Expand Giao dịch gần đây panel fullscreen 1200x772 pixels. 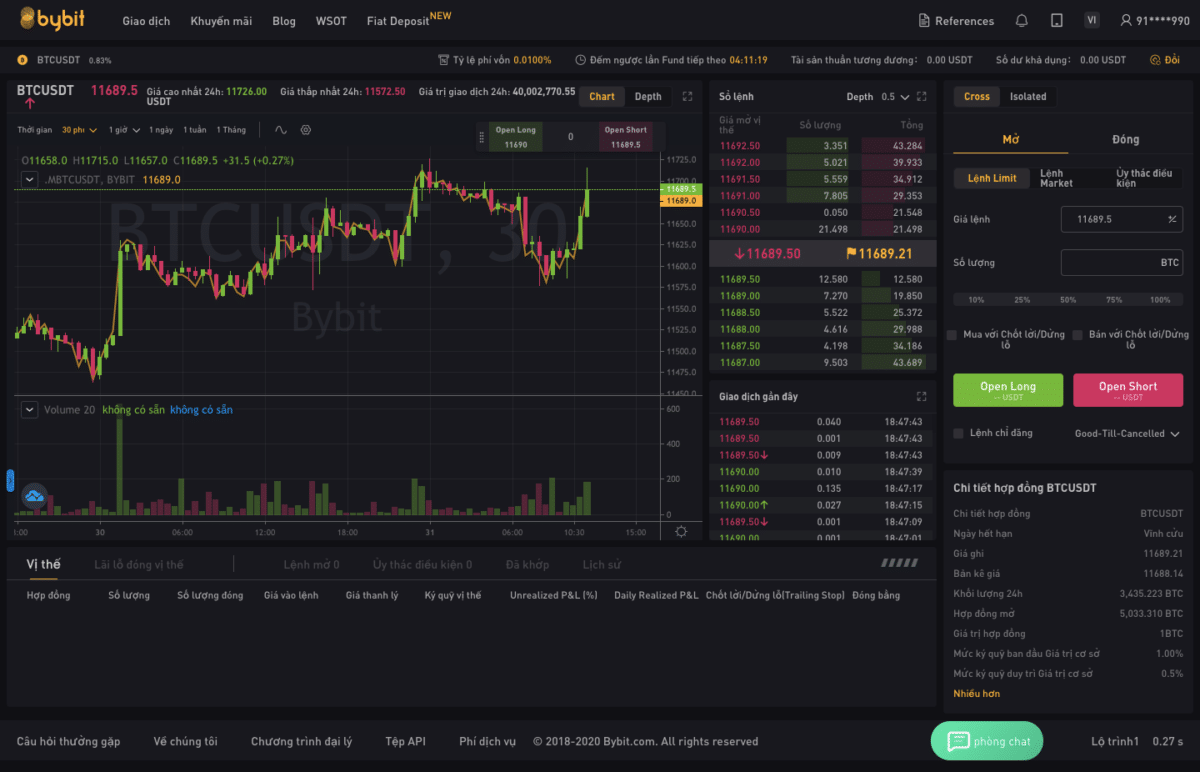[921, 397]
